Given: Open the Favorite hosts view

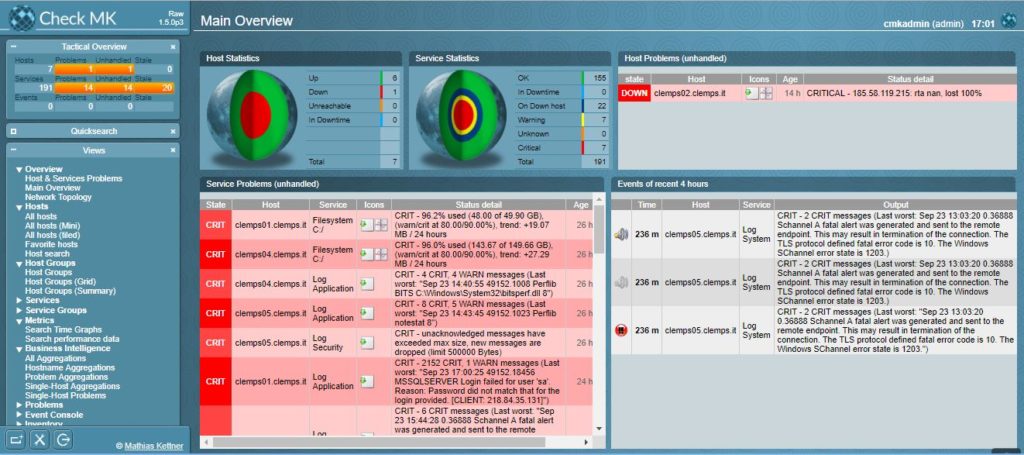Looking at the screenshot, I should click(51, 245).
